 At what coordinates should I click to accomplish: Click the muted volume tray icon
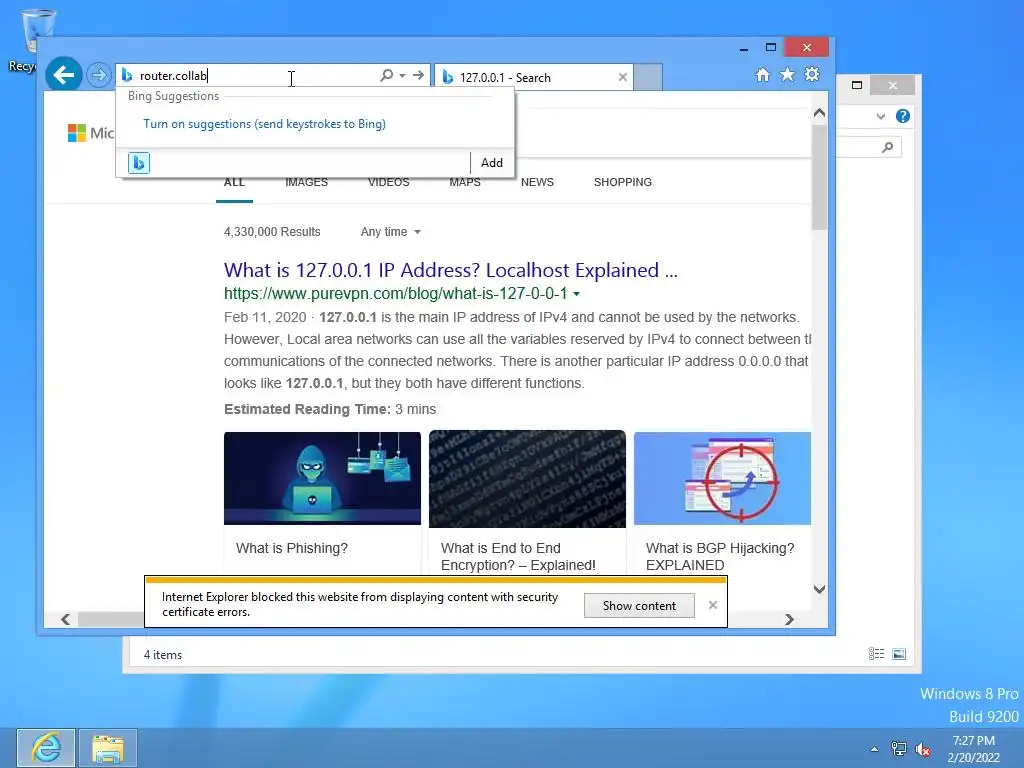[x=923, y=749]
